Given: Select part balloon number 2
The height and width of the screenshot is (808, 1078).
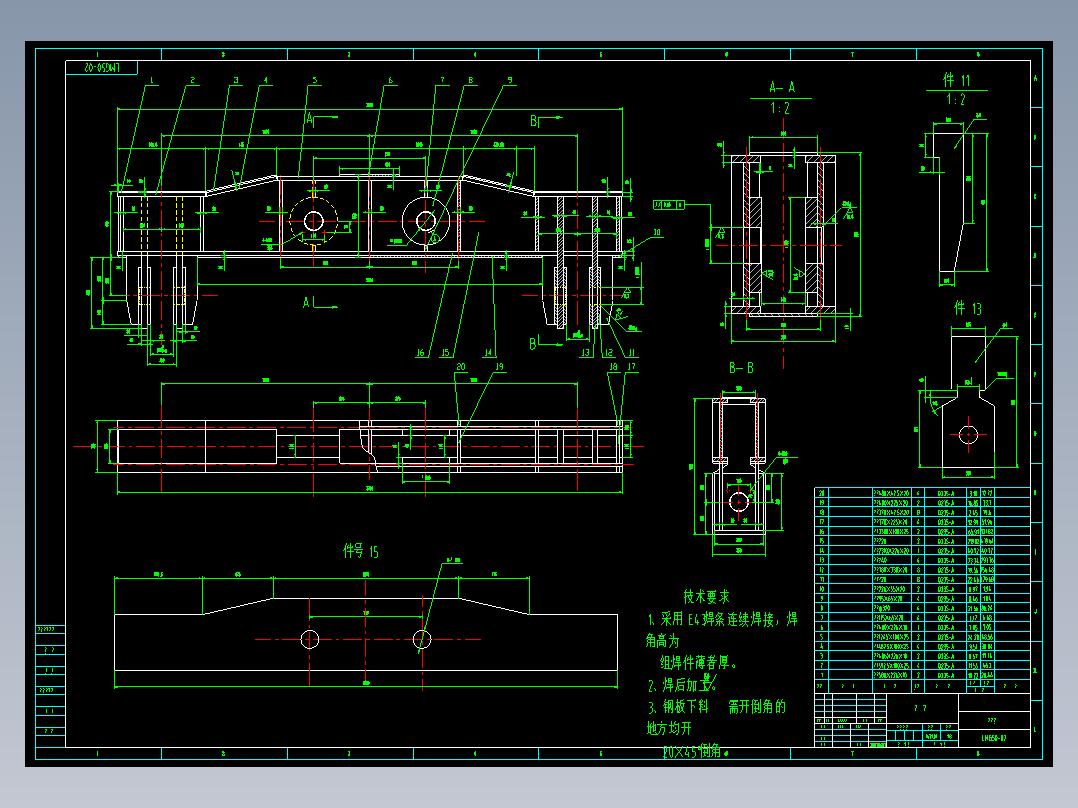Looking at the screenshot, I should (192, 80).
